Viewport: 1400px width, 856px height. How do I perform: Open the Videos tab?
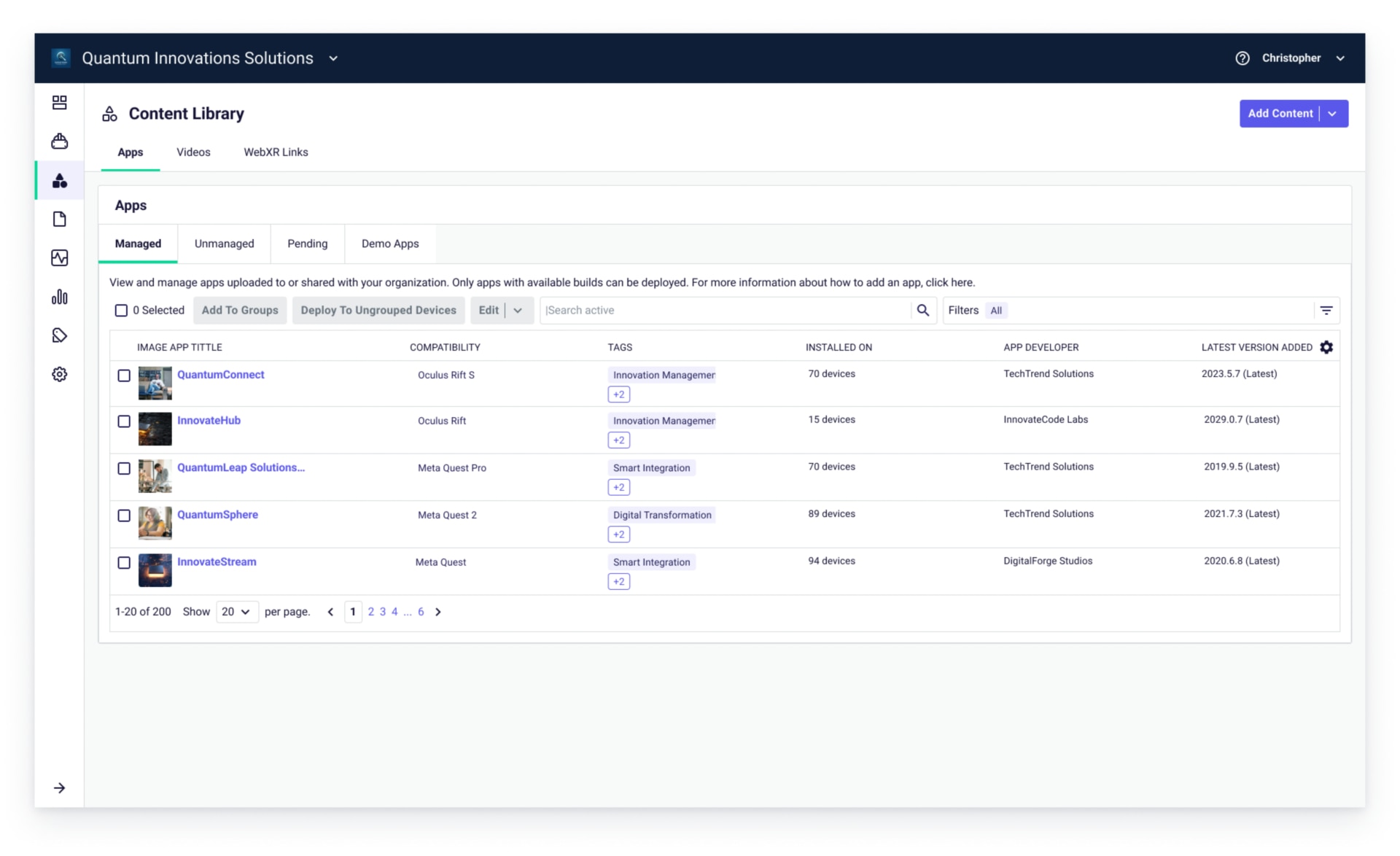click(192, 152)
